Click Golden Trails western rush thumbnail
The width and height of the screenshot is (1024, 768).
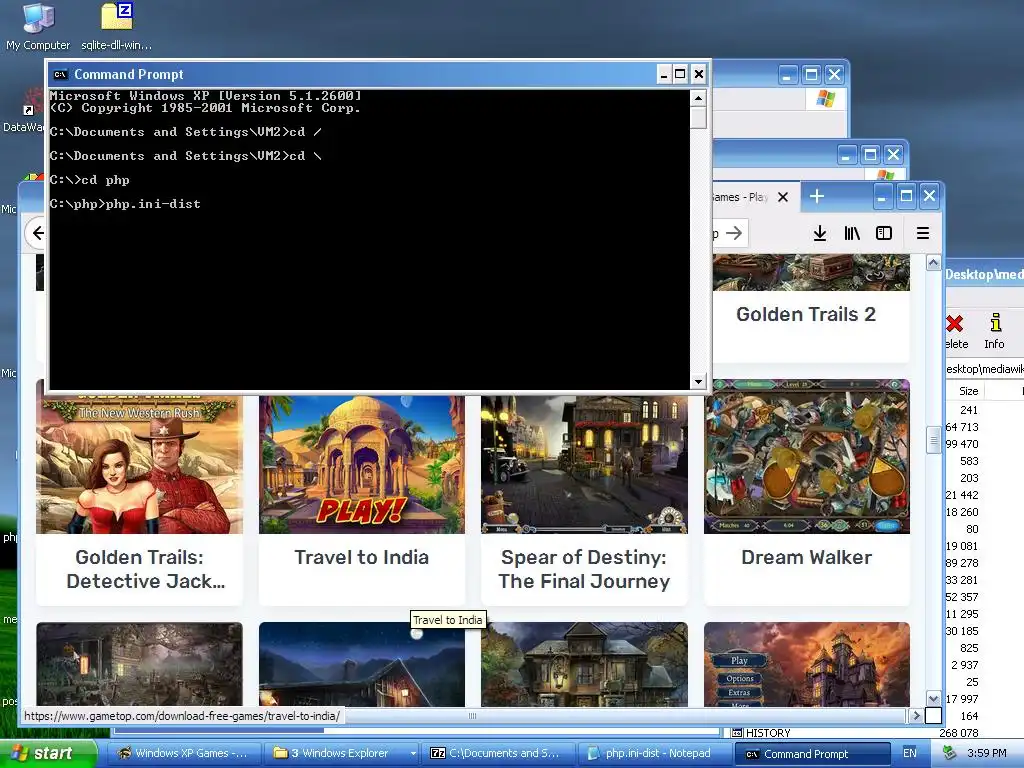(x=140, y=464)
